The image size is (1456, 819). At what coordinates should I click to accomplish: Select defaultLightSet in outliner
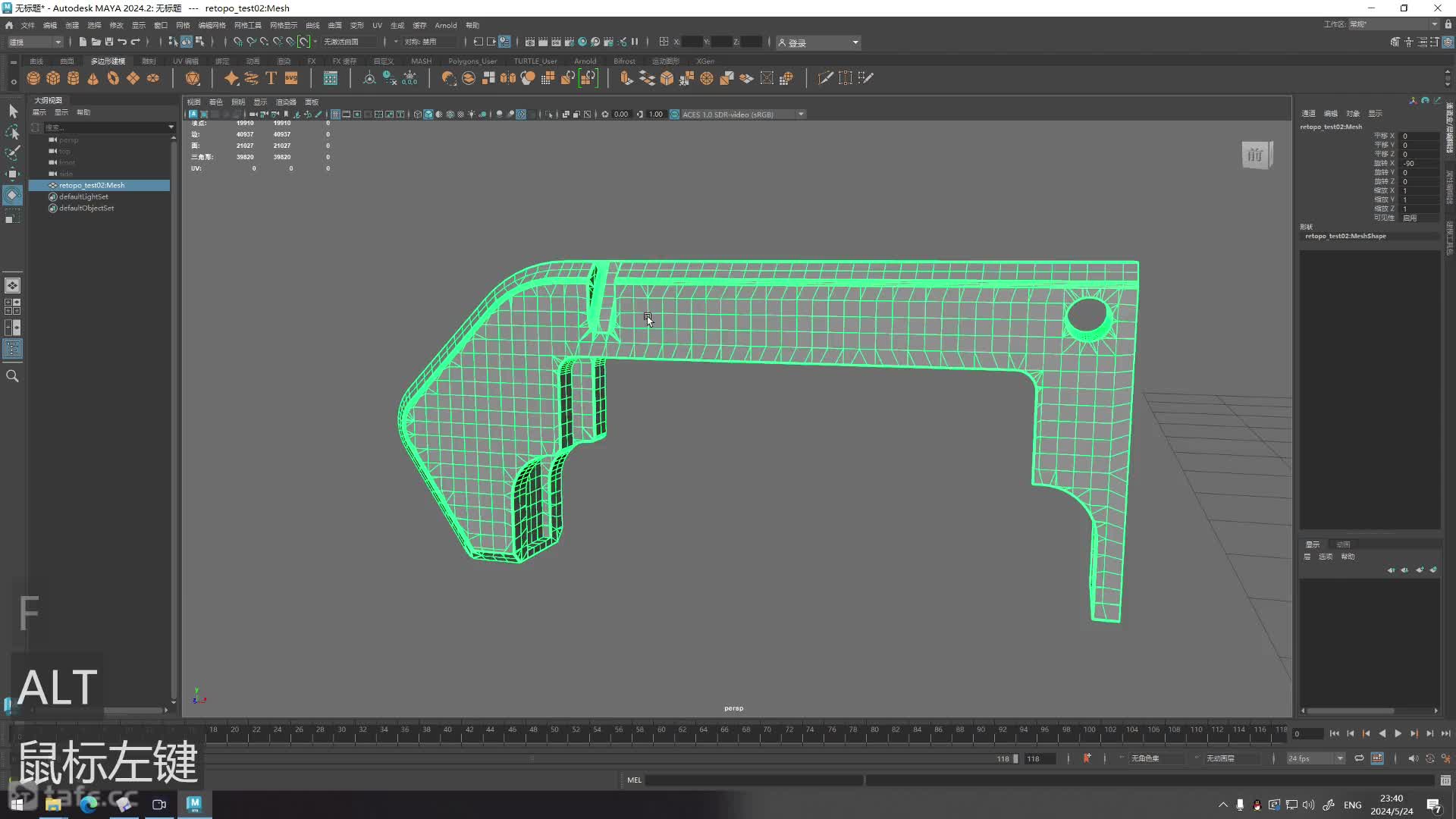pyautogui.click(x=83, y=196)
